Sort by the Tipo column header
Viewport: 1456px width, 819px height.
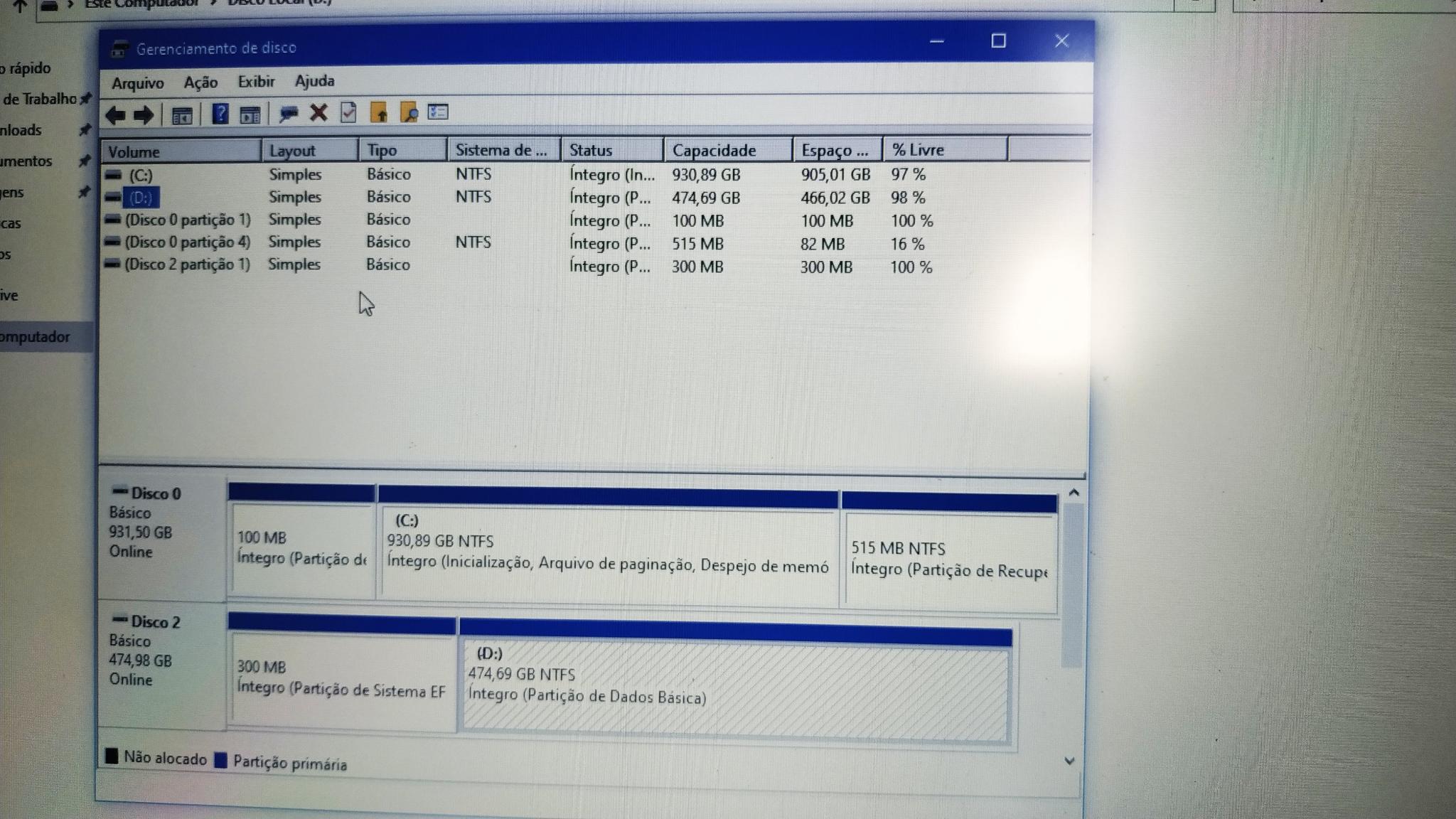click(403, 150)
